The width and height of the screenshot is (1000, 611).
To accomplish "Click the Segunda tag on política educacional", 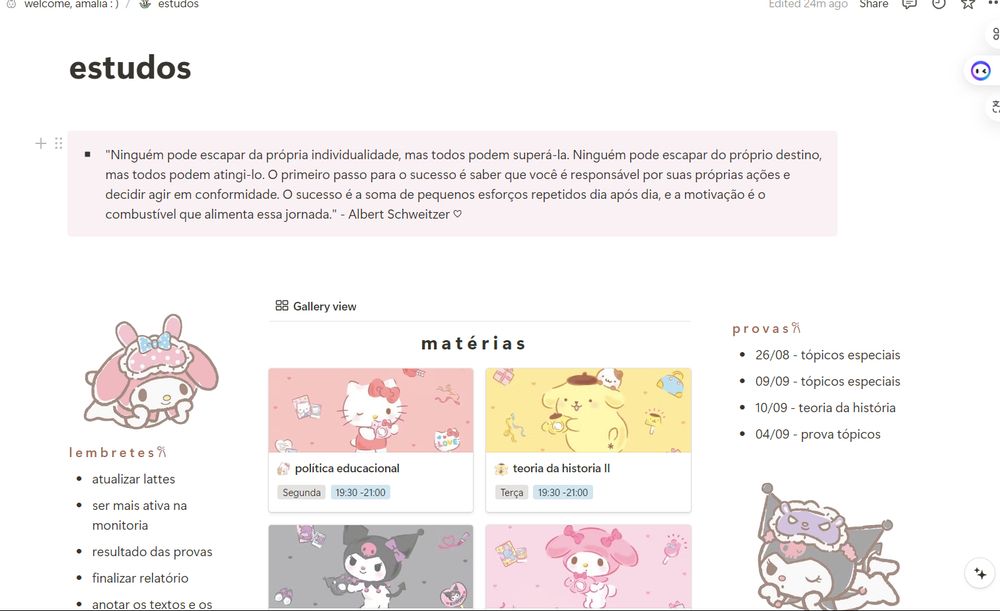I will (302, 492).
